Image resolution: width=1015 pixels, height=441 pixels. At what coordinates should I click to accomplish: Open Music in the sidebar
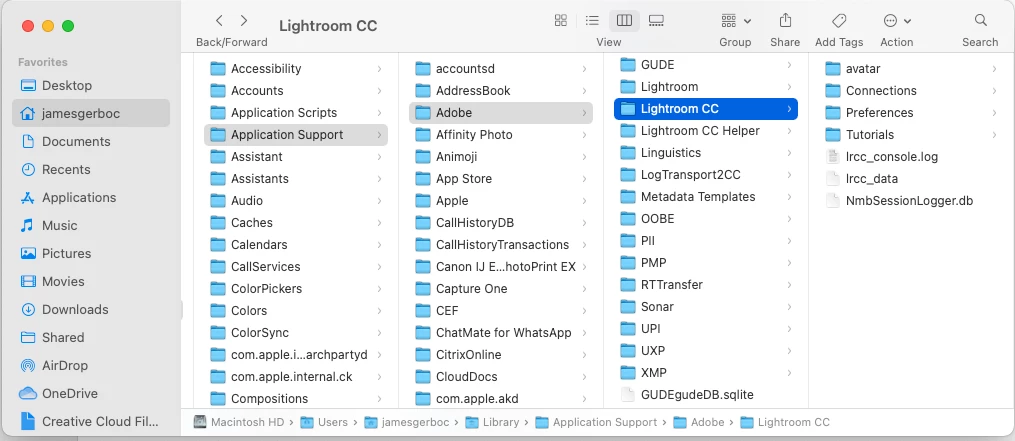point(91,225)
